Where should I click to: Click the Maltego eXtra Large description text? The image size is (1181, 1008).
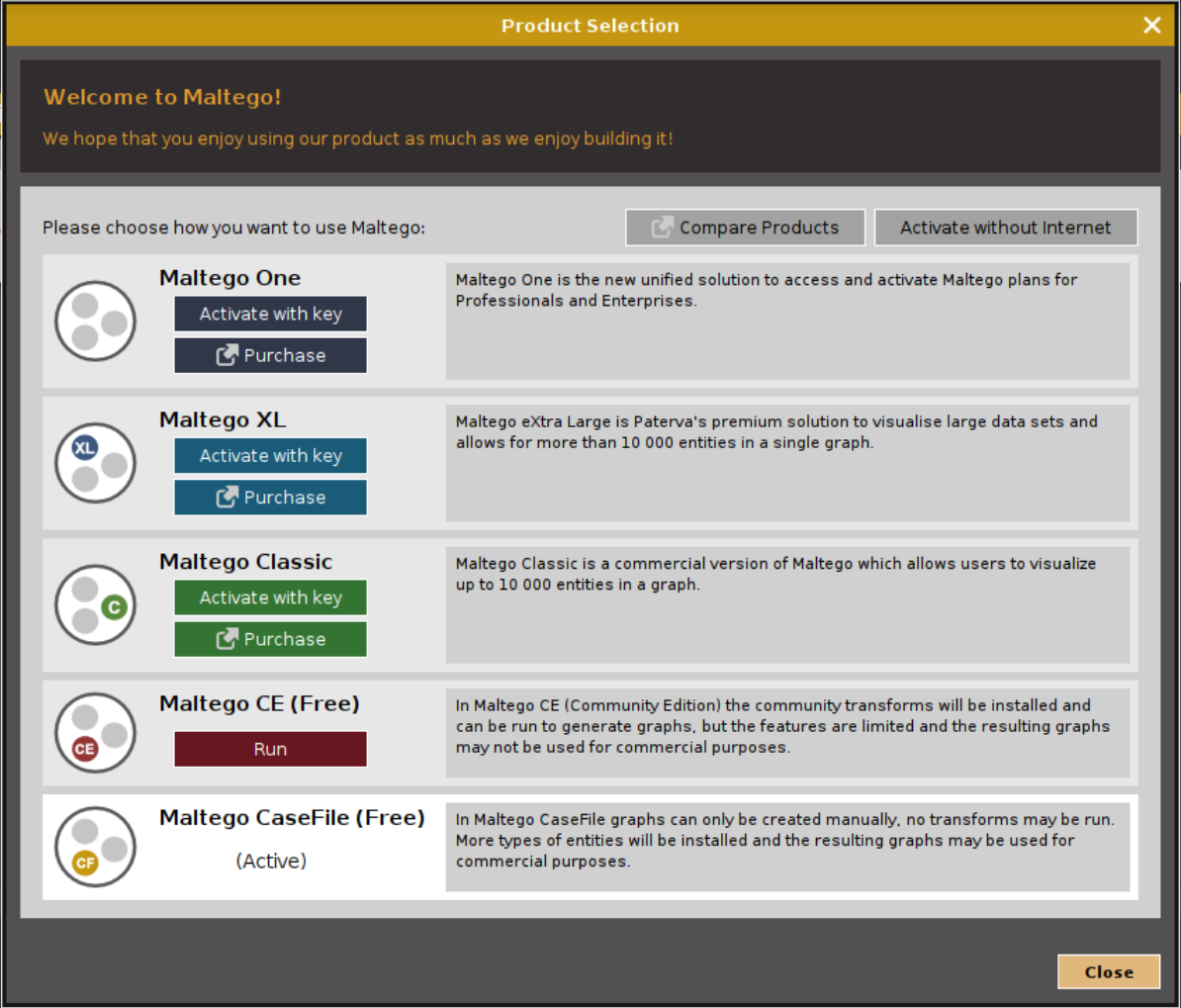click(x=776, y=431)
